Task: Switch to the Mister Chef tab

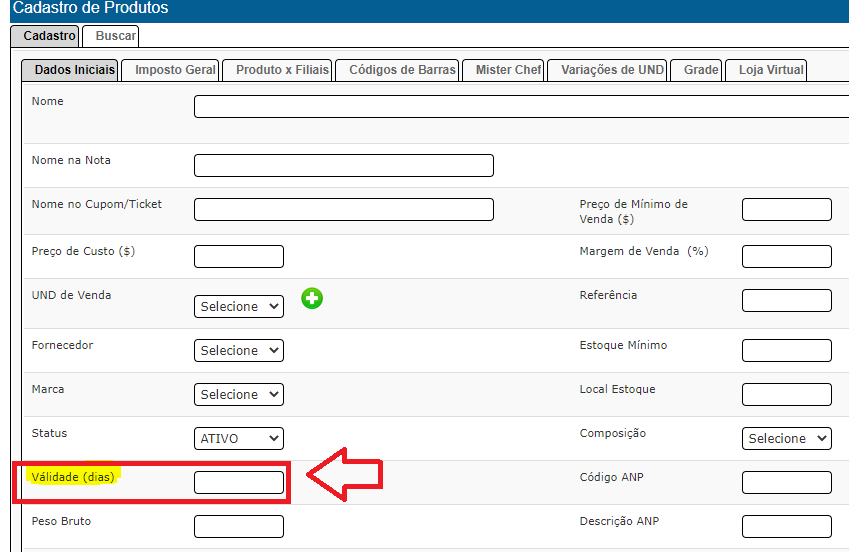Action: tap(503, 70)
